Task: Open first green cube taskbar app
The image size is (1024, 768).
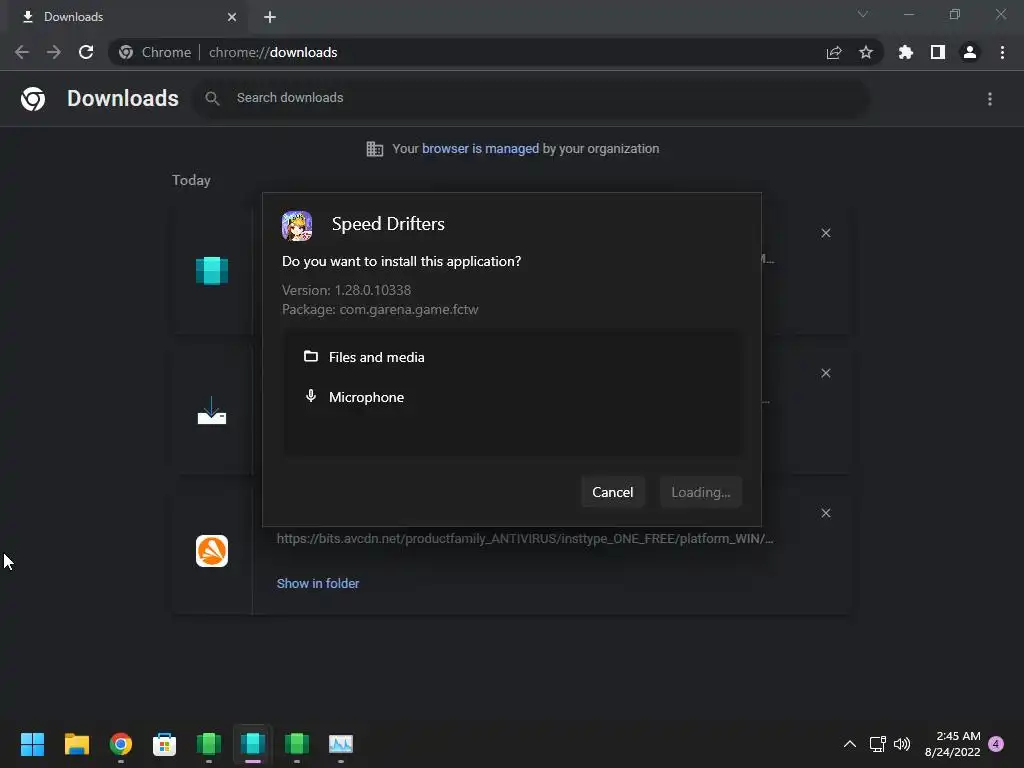Action: click(x=209, y=744)
